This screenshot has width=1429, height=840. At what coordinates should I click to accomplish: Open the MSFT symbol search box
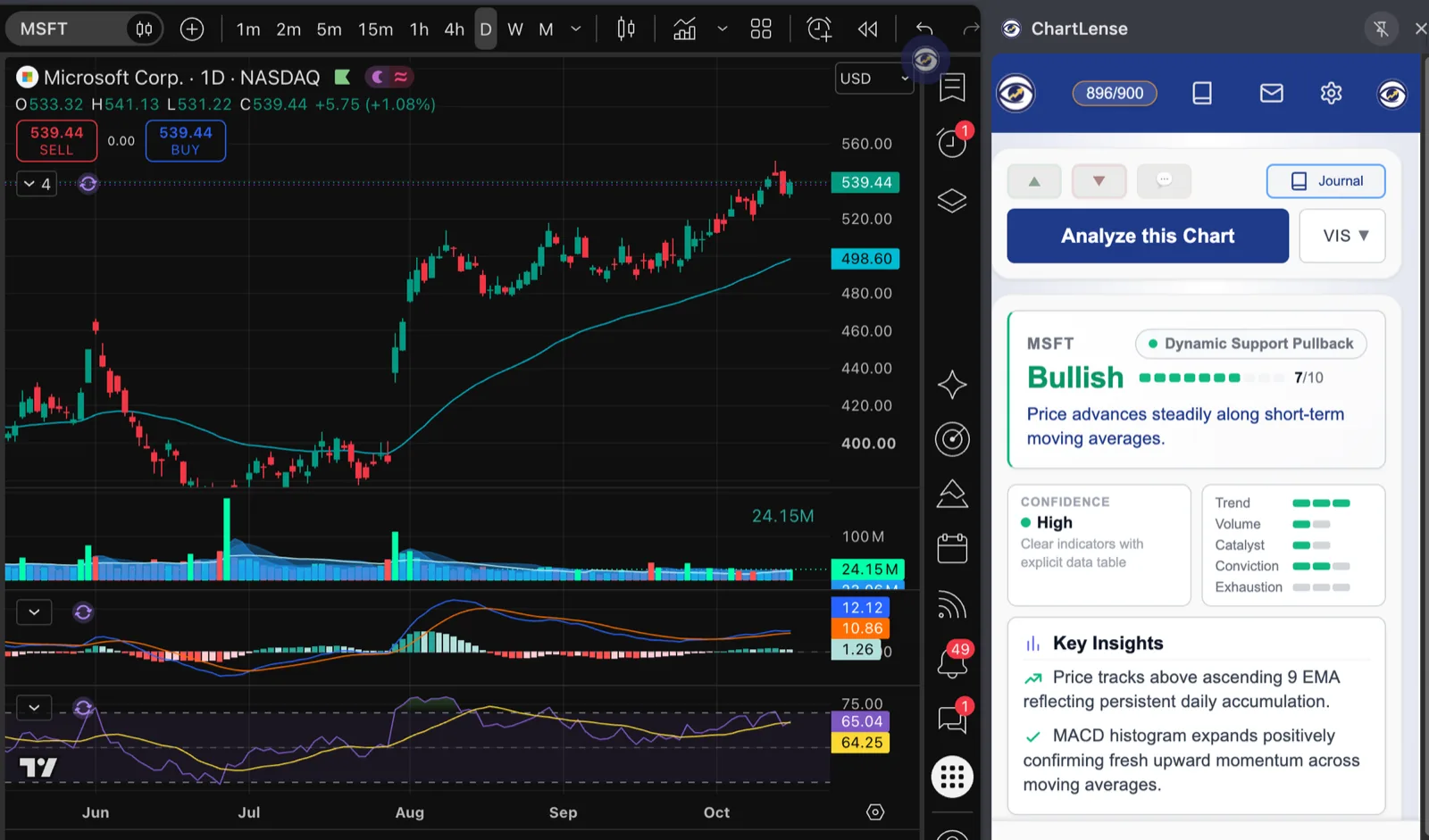click(67, 29)
